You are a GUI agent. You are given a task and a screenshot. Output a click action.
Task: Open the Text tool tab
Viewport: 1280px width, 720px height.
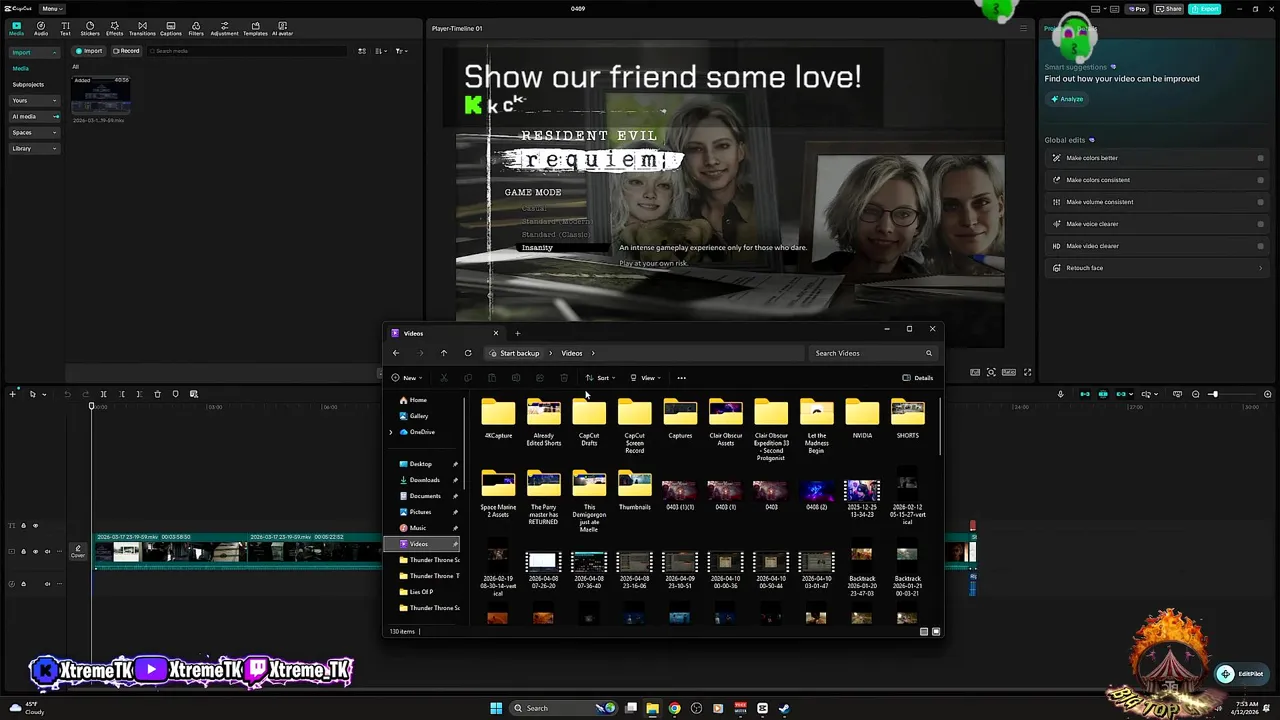pyautogui.click(x=65, y=28)
